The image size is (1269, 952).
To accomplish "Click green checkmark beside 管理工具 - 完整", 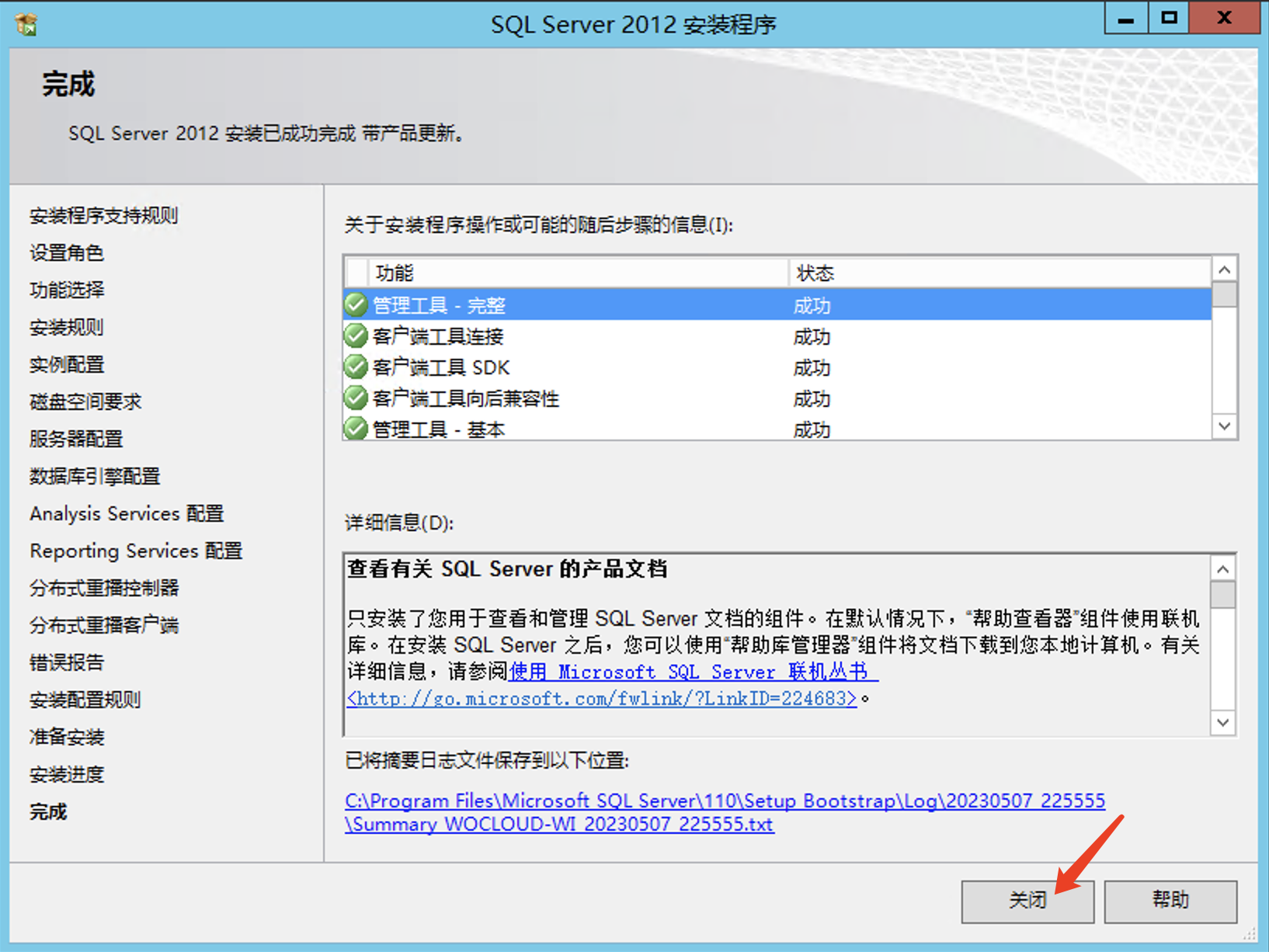I will coord(356,305).
